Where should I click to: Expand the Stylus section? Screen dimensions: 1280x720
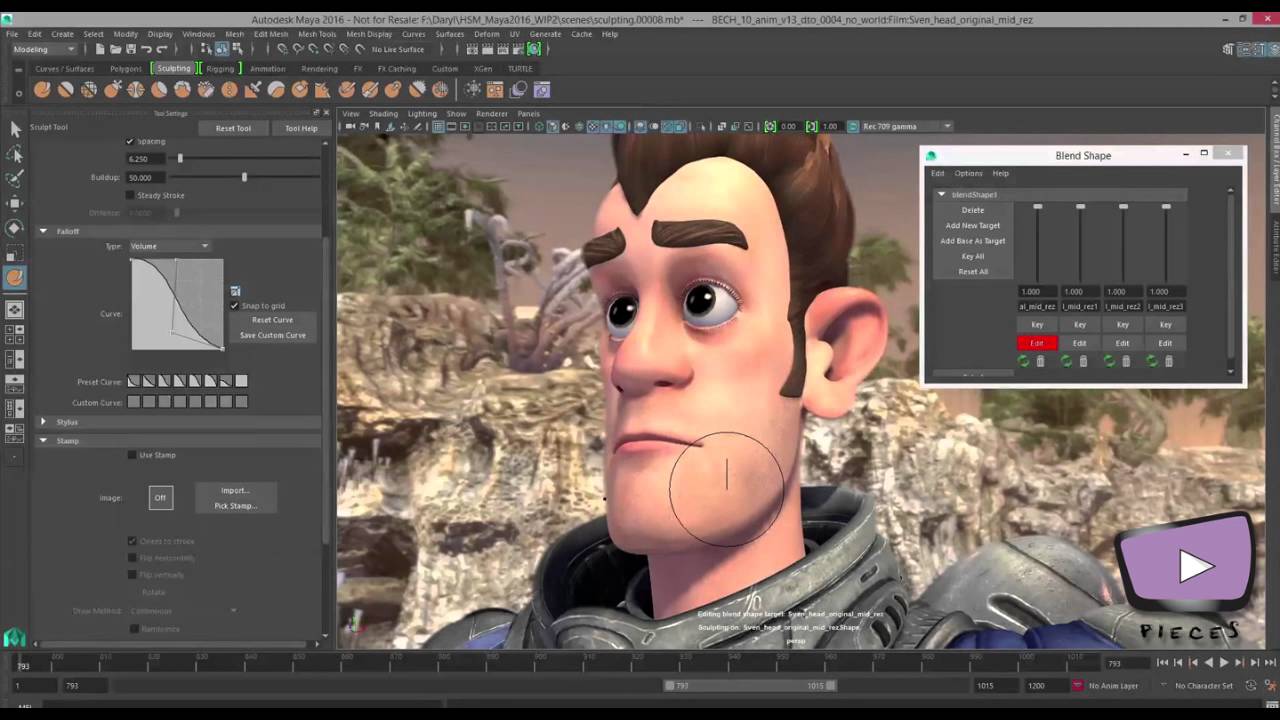pyautogui.click(x=43, y=422)
